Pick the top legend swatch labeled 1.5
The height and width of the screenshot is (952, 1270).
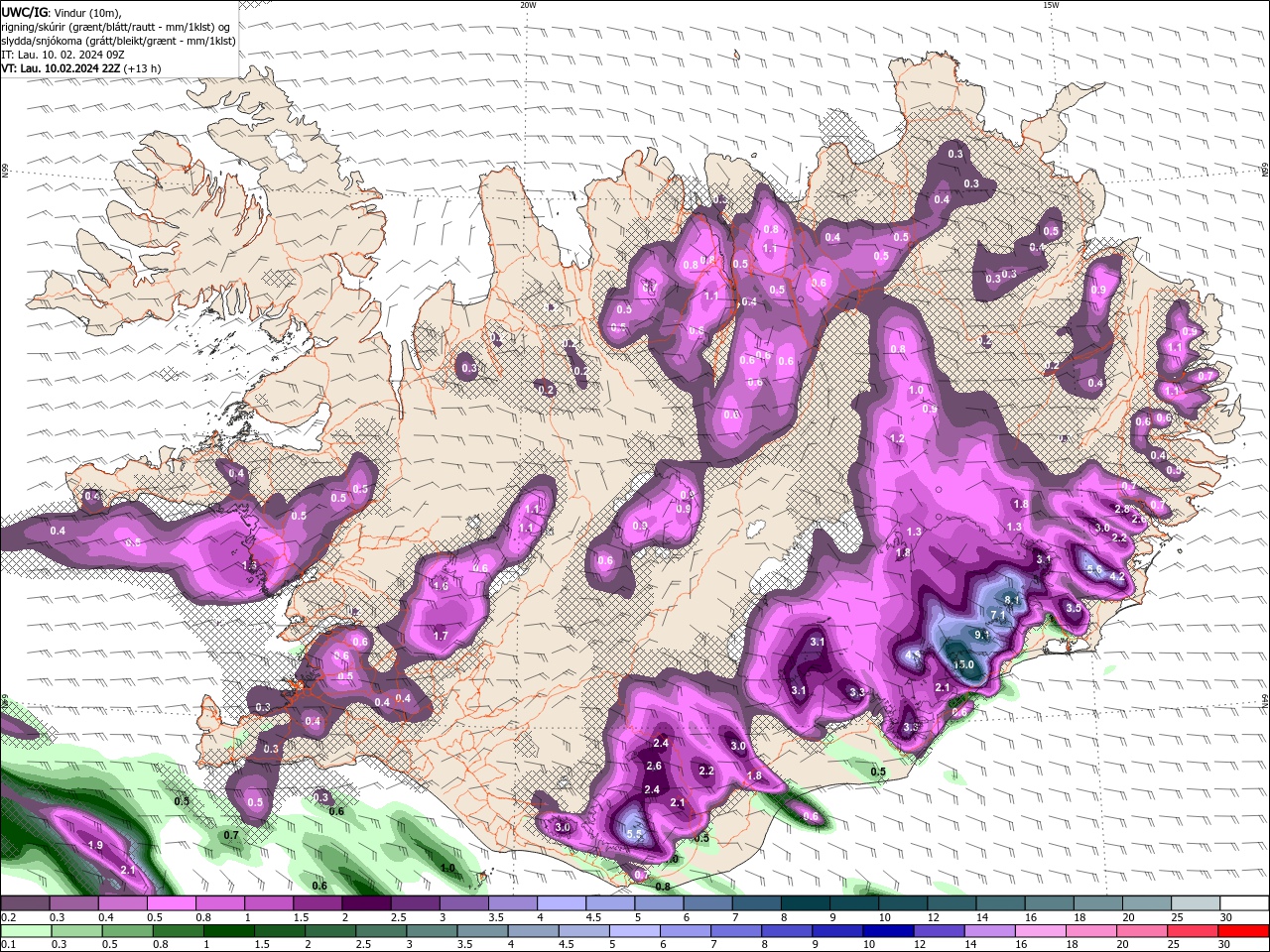point(318,904)
